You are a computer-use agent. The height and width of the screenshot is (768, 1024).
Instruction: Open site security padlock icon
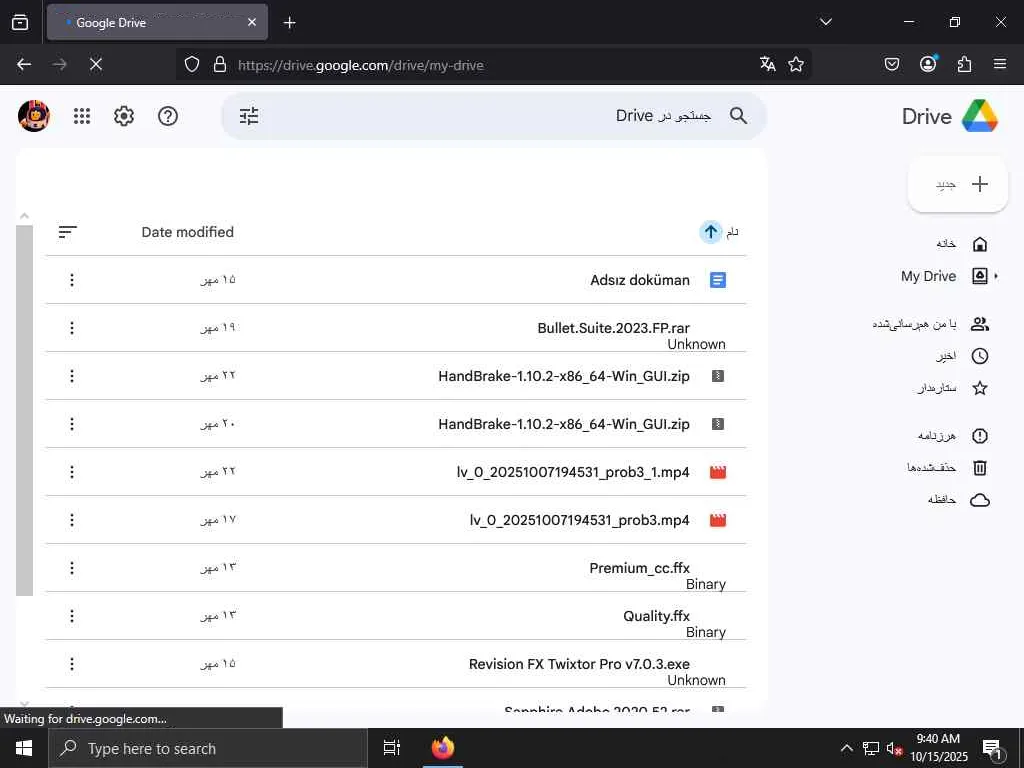(220, 64)
